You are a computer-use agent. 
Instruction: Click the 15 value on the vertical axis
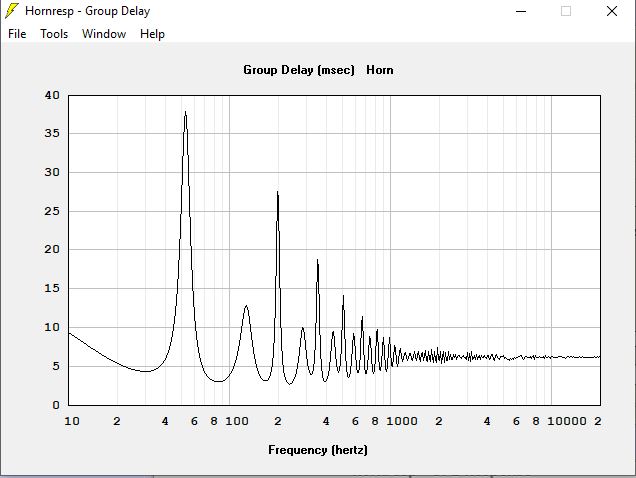[52, 288]
